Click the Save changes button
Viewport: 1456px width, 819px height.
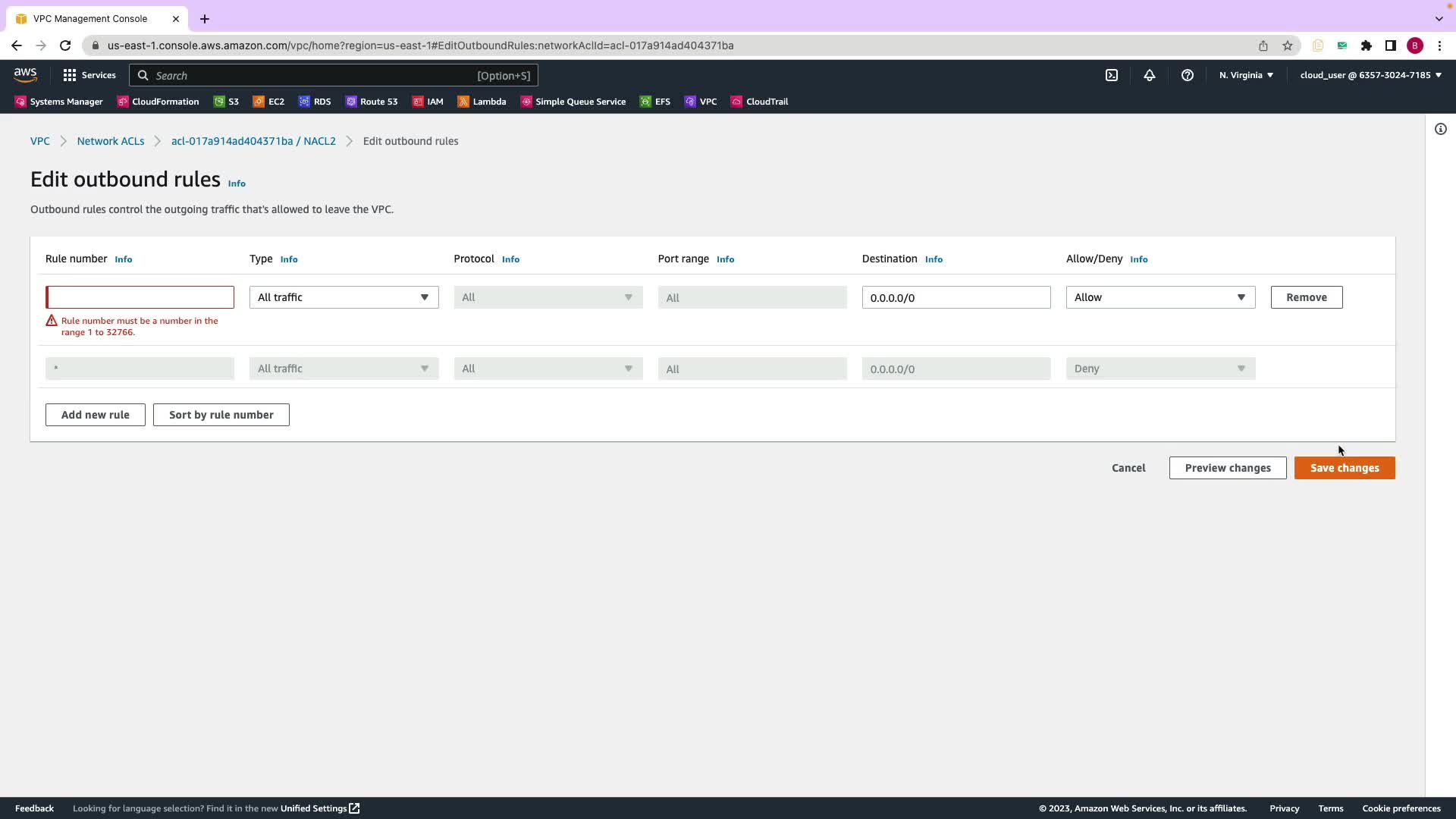click(1344, 468)
